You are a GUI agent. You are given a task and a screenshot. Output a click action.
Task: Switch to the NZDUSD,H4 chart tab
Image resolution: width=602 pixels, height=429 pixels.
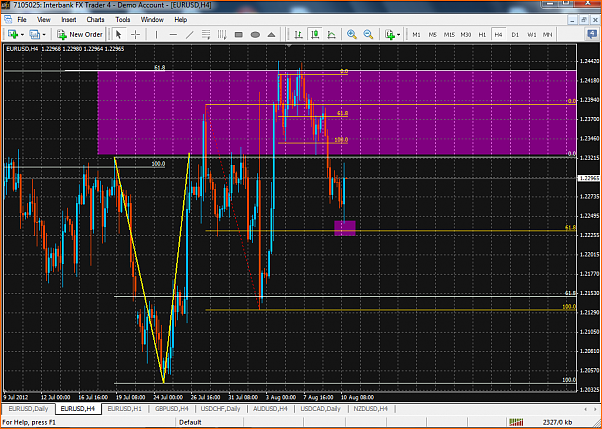click(x=372, y=409)
